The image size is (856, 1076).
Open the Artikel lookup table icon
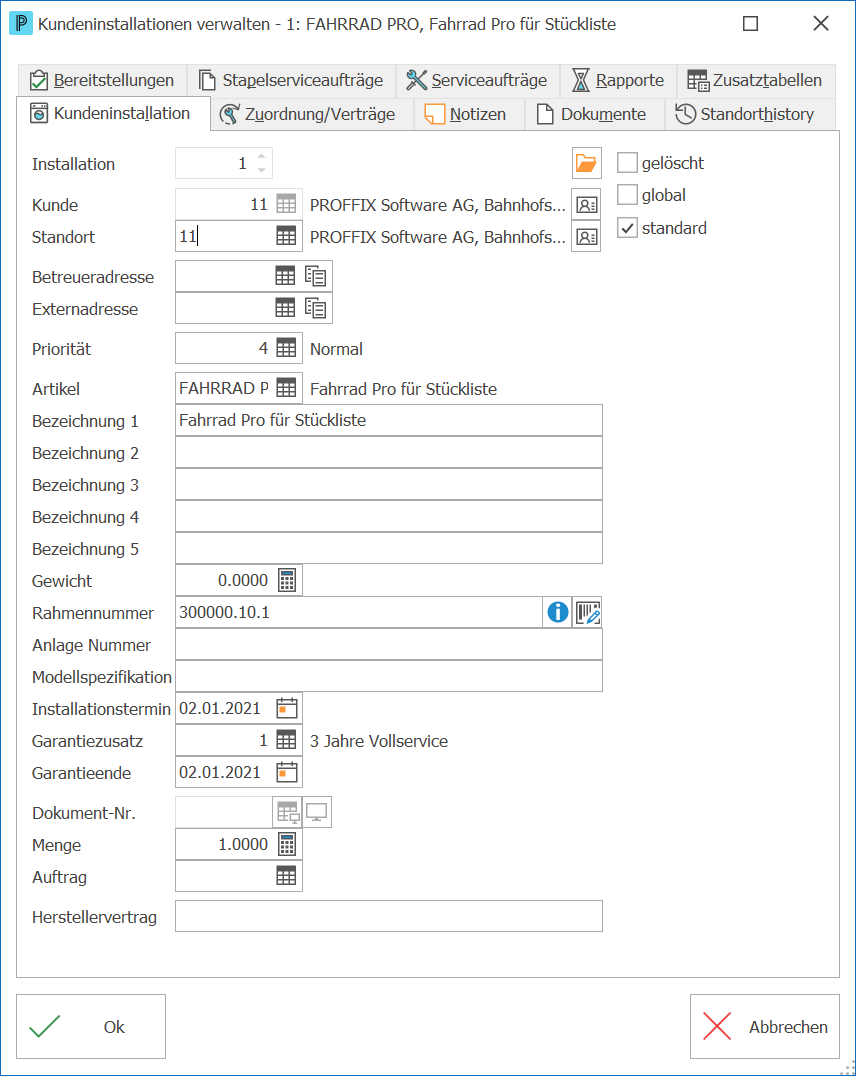(286, 388)
